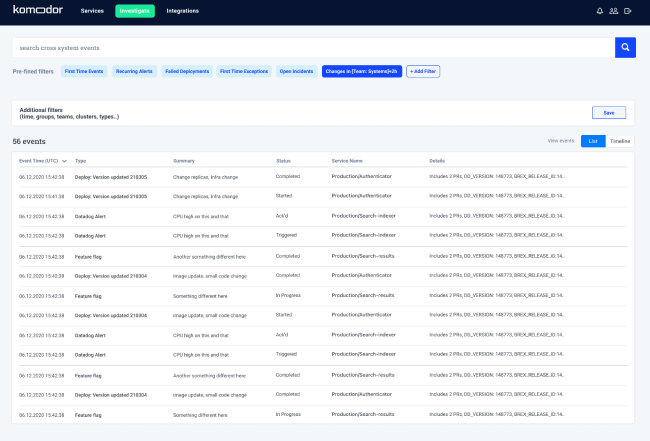Click the blue search magnifier button

tap(625, 48)
